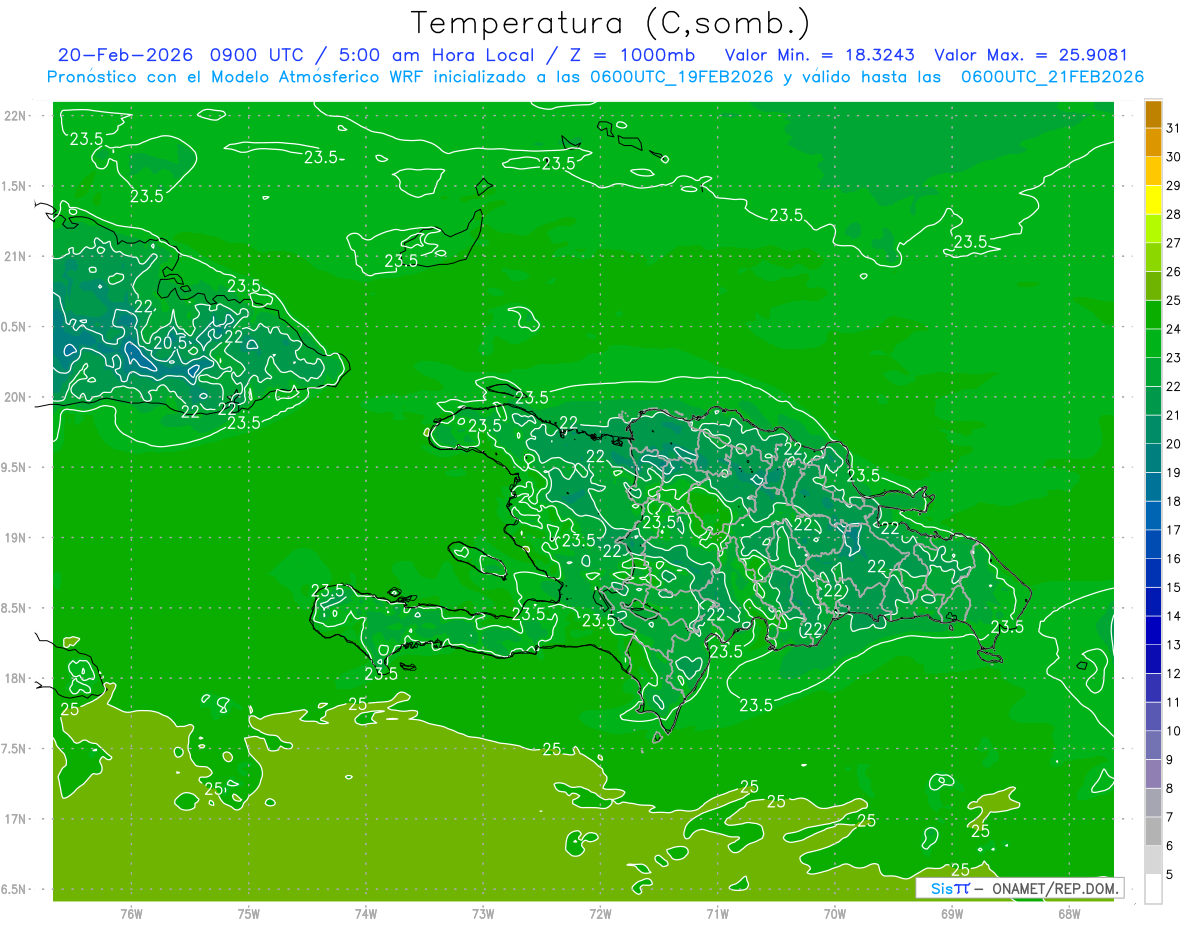Image resolution: width=1200 pixels, height=927 pixels.
Task: Click the colorbar tick label "11"
Action: [1174, 703]
